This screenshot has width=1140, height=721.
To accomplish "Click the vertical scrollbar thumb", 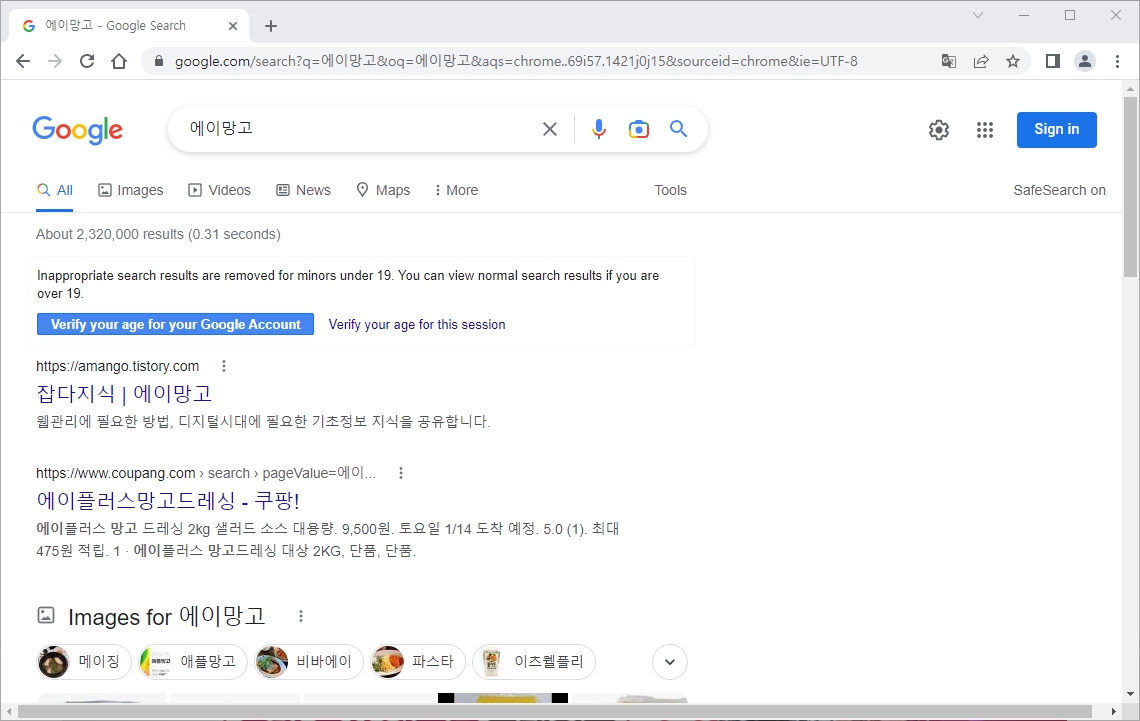I will click(1130, 185).
